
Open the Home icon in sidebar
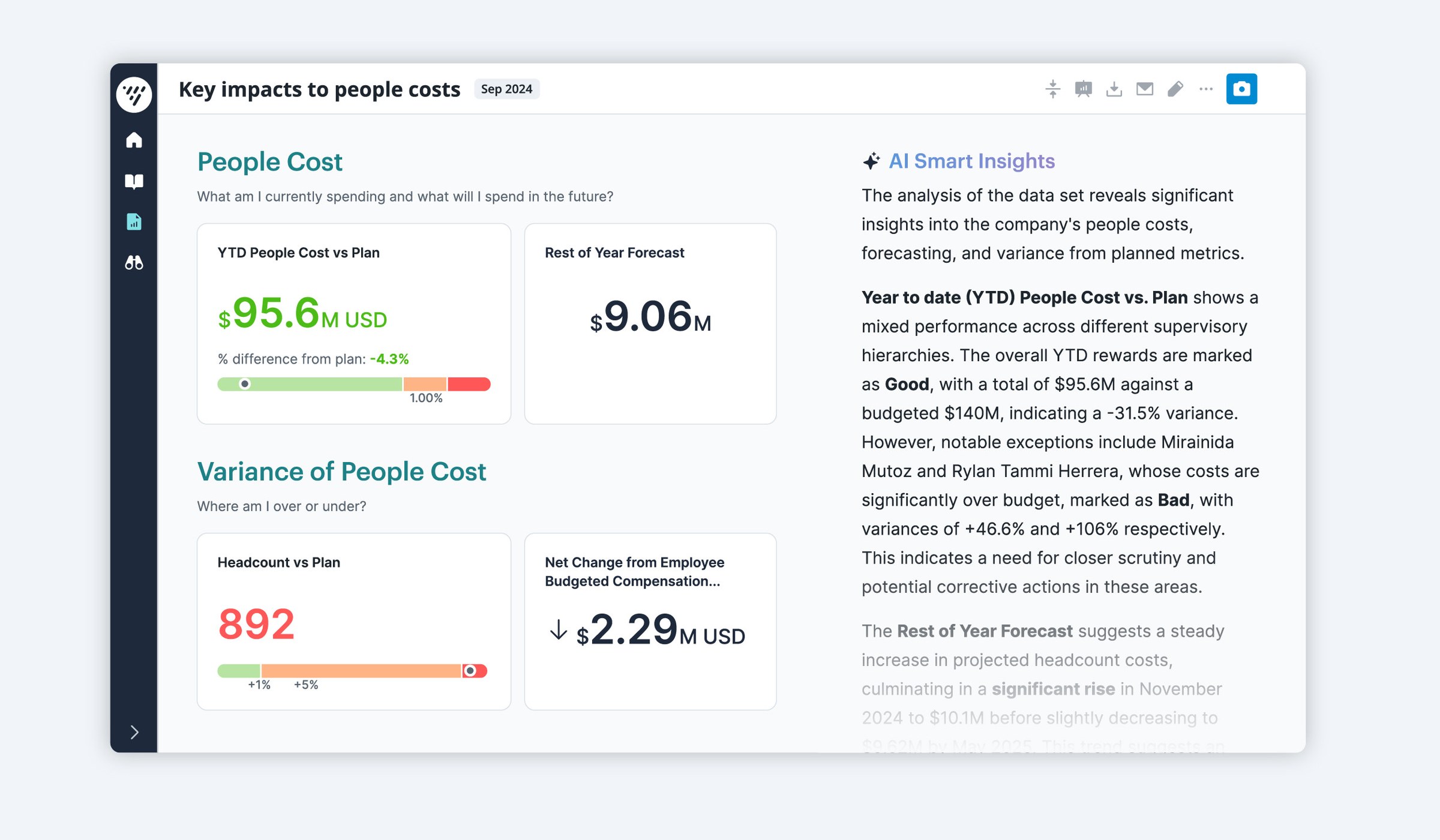tap(134, 140)
